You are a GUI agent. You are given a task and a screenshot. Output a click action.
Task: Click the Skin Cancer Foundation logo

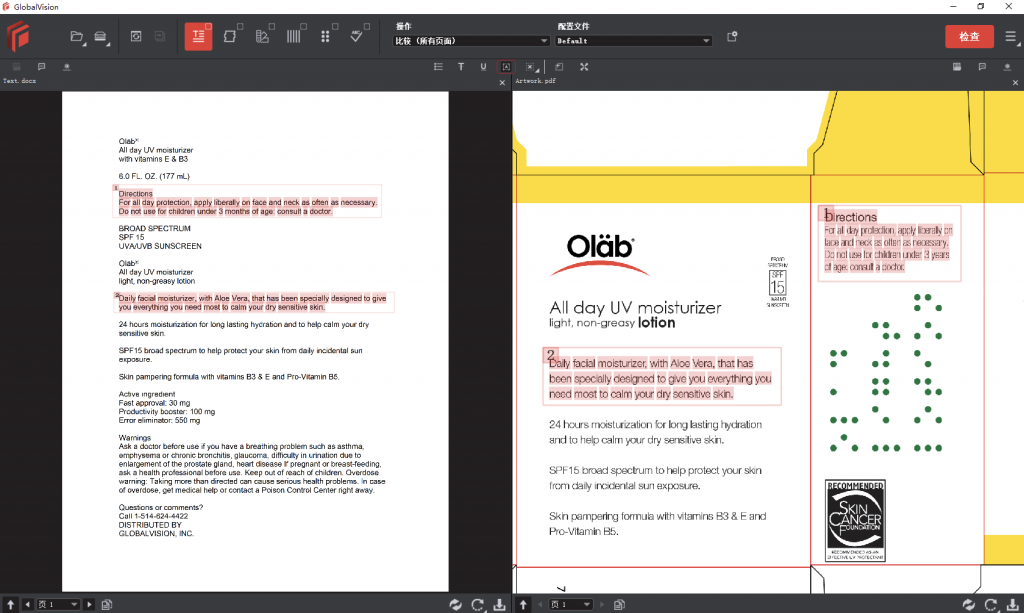click(856, 520)
